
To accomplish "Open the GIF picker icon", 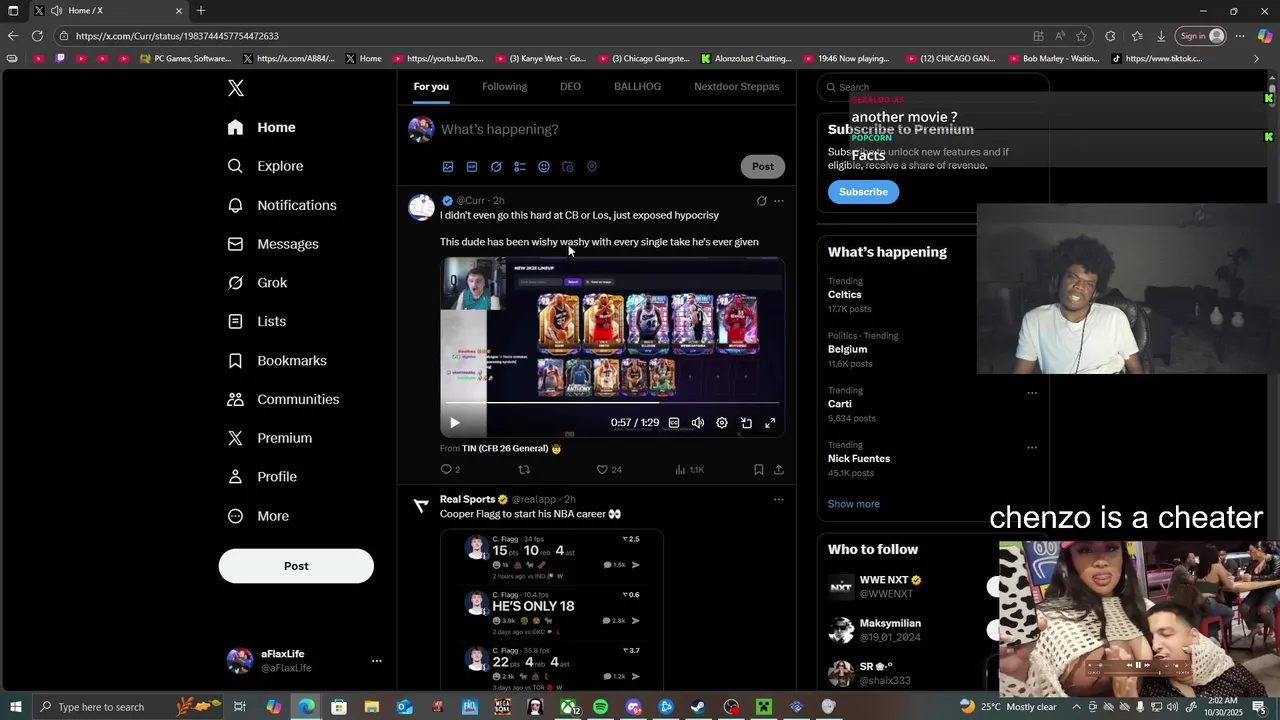I will coord(472,167).
